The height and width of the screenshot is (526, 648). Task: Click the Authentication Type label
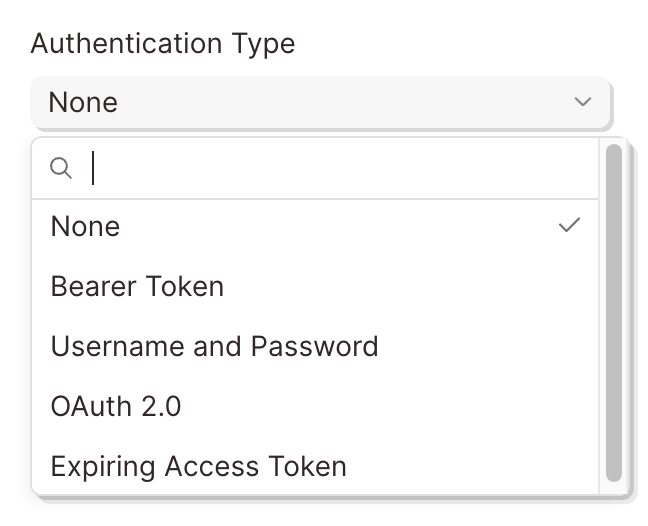[163, 44]
